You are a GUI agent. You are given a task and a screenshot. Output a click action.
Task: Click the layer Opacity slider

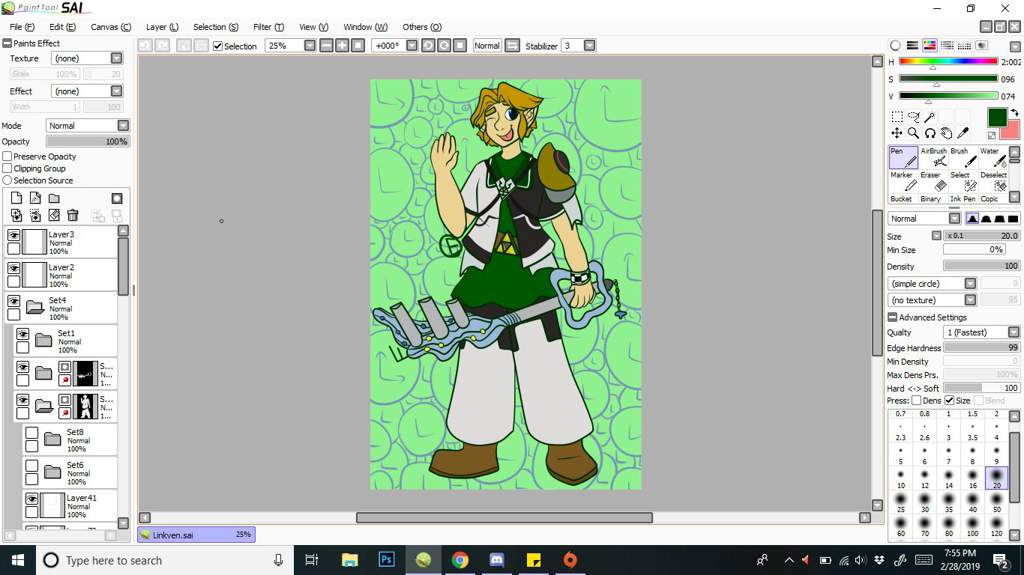88,141
